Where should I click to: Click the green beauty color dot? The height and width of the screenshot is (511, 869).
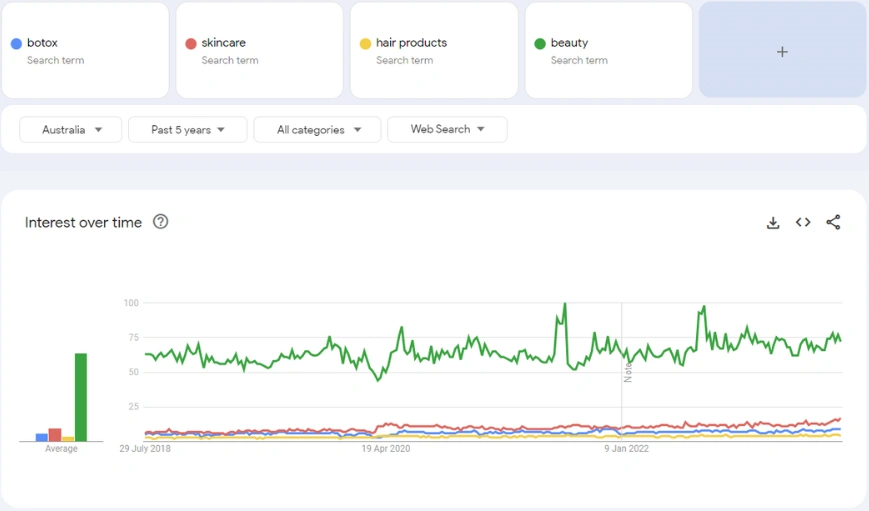click(x=540, y=43)
